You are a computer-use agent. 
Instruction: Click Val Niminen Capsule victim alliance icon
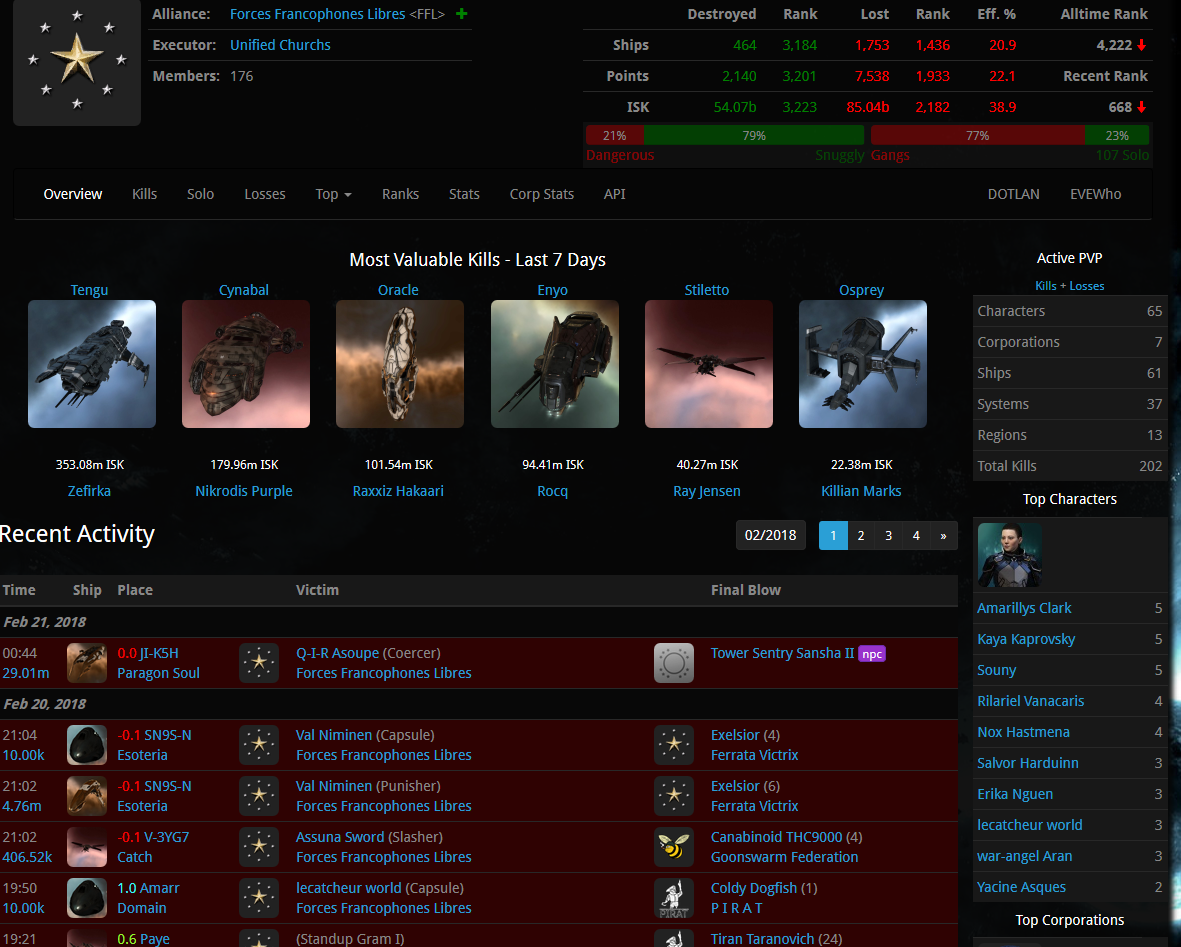coord(259,745)
